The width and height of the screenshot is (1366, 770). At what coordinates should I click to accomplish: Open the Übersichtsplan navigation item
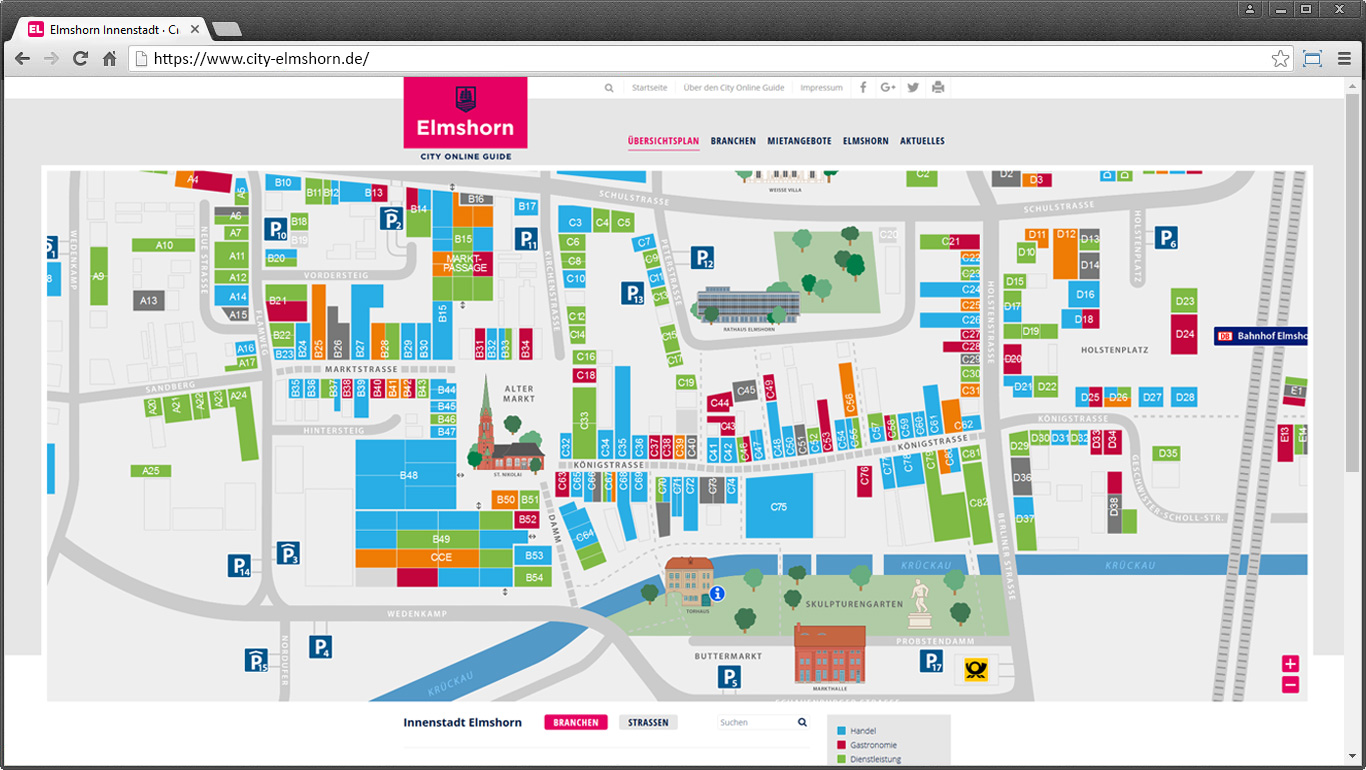[663, 141]
